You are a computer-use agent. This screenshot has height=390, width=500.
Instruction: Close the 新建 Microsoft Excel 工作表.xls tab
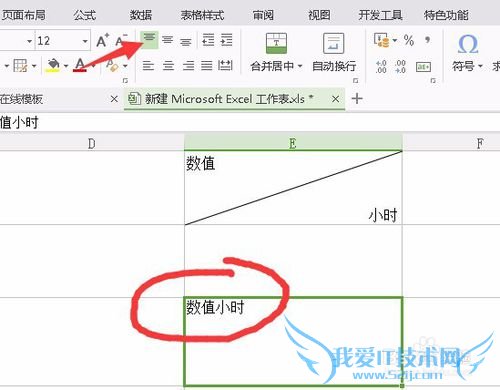pos(336,99)
